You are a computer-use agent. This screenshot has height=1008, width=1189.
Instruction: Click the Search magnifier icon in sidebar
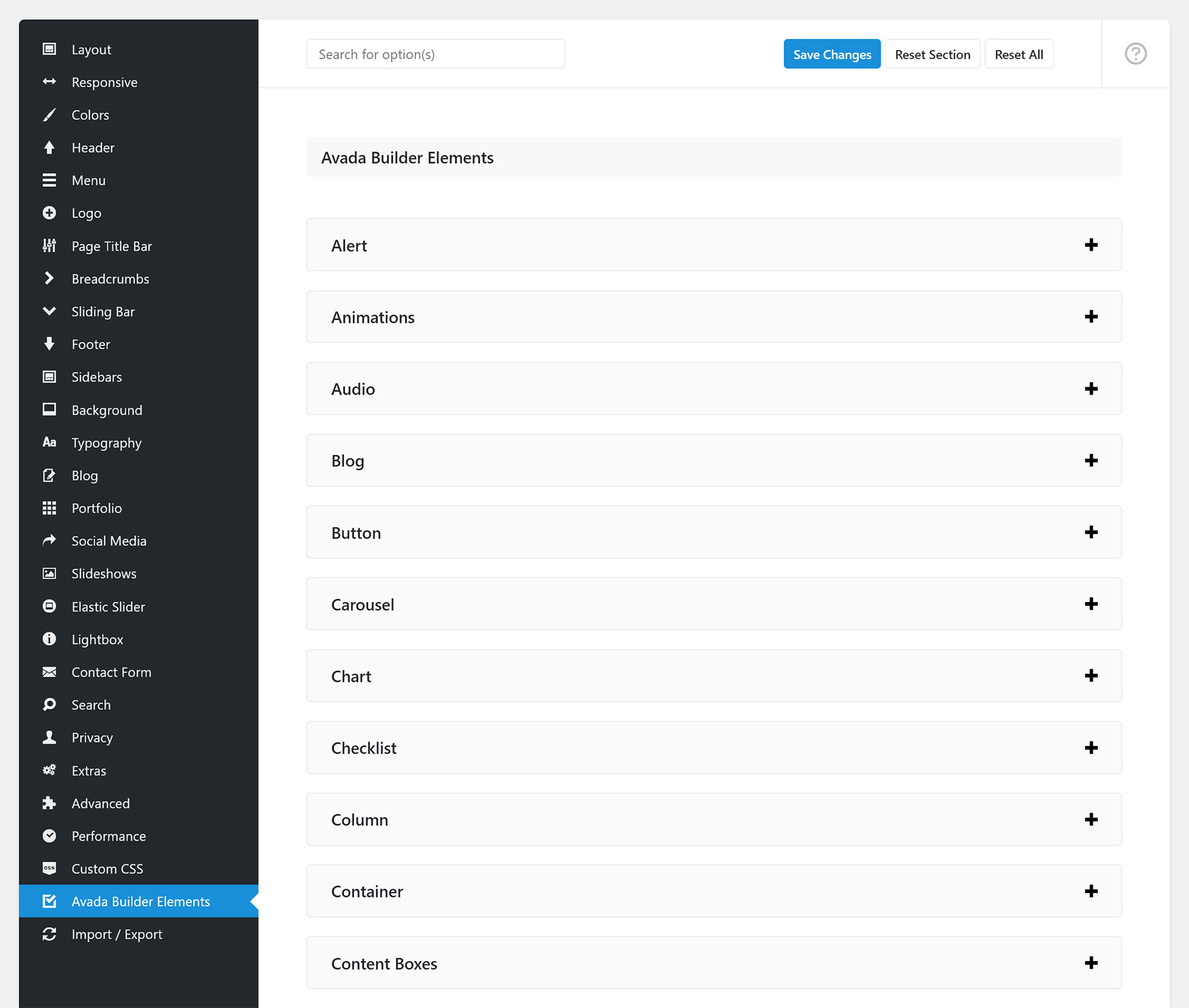pyautogui.click(x=49, y=705)
